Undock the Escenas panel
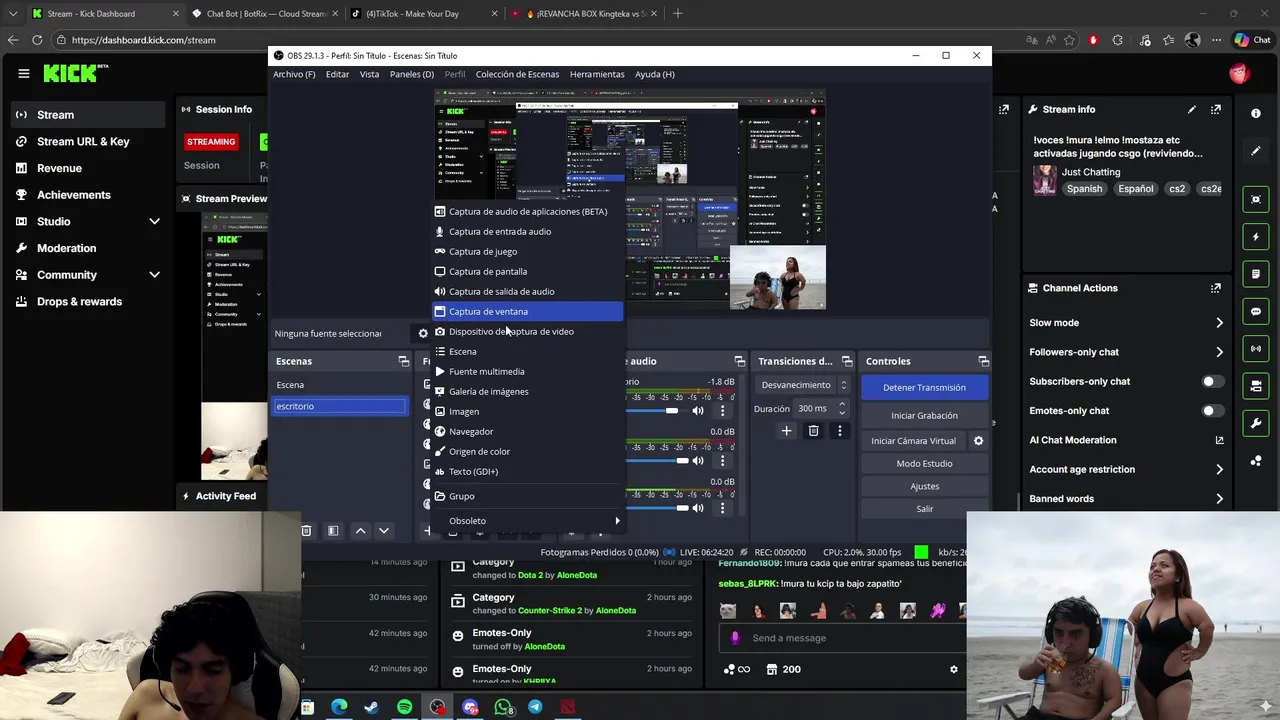The image size is (1280, 720). coord(403,361)
